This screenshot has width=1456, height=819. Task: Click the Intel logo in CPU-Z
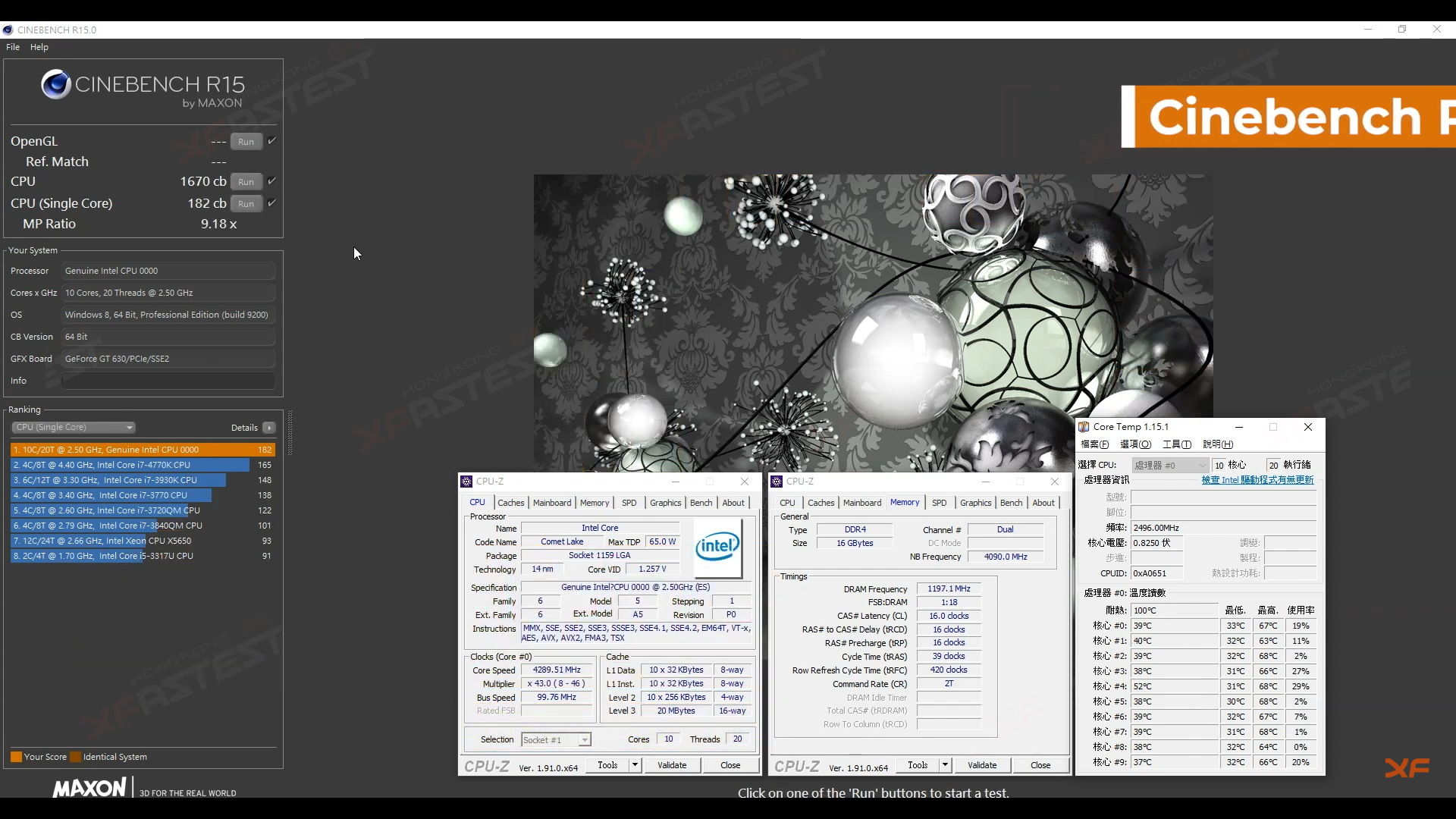point(717,548)
